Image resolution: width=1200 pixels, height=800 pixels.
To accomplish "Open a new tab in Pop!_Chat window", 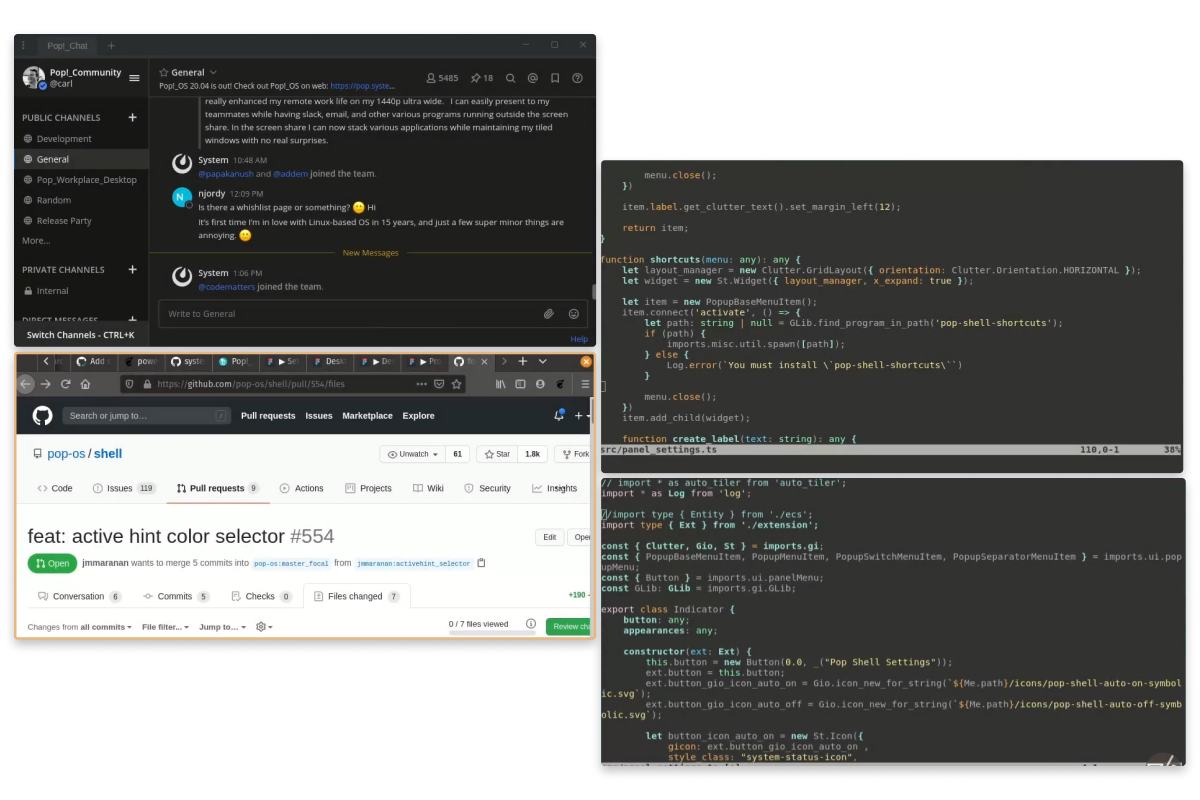I will click(111, 46).
